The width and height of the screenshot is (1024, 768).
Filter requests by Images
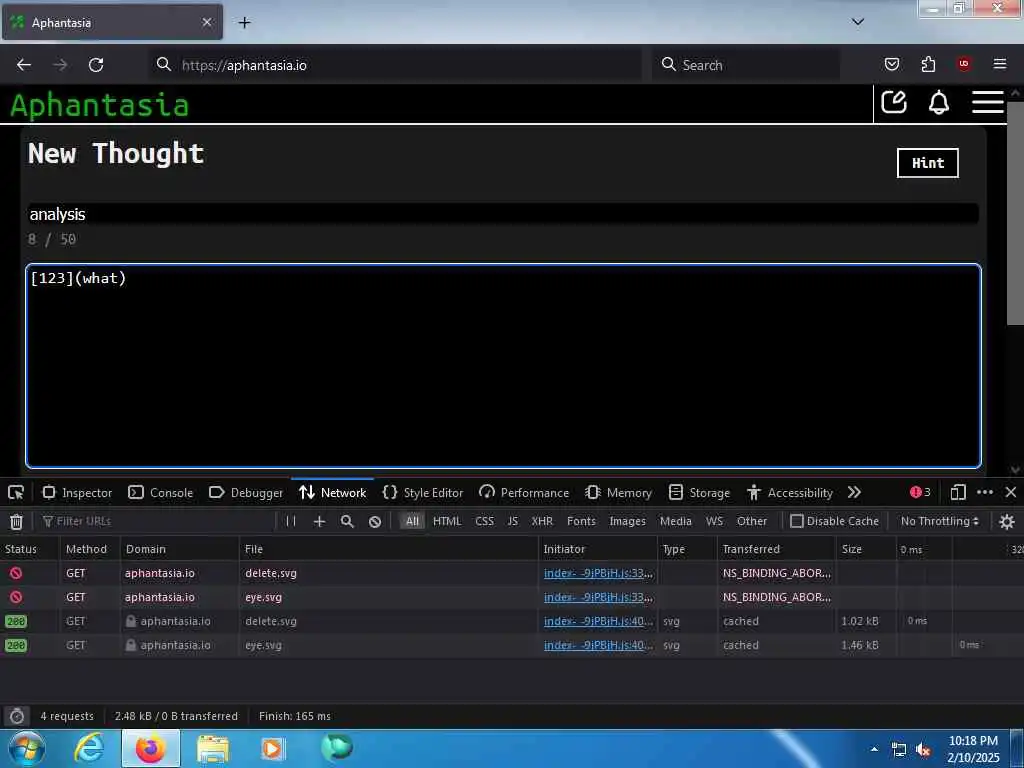[x=628, y=521]
